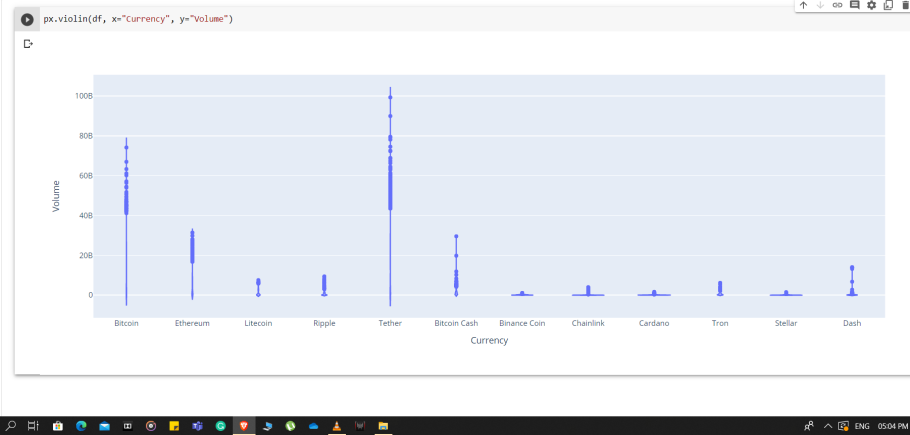
Task: Click the highest Bitcoin Cash data point
Action: click(456, 236)
